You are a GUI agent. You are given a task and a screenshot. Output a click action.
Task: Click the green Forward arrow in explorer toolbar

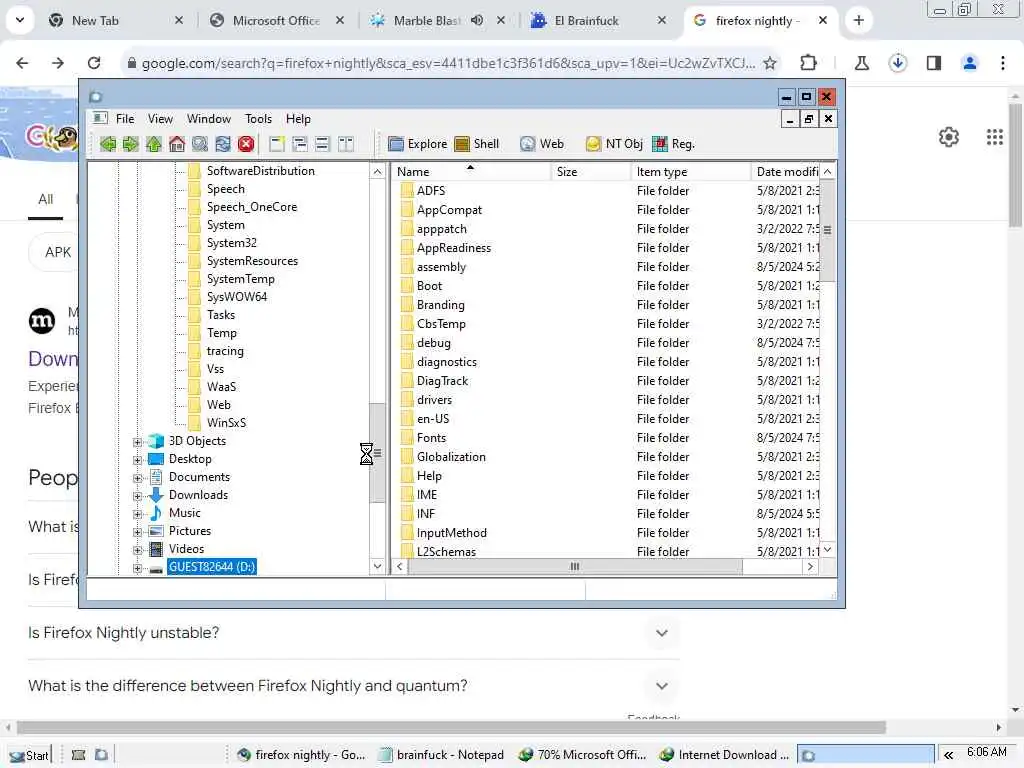(x=131, y=144)
